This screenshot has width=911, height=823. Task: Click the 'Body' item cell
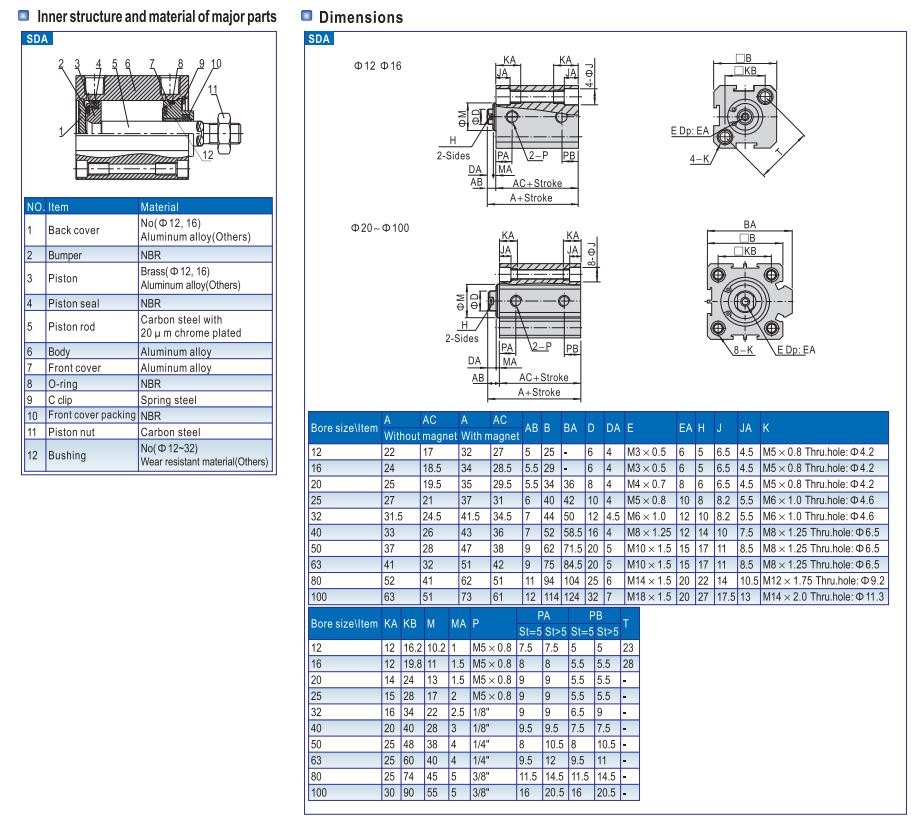[x=92, y=351]
